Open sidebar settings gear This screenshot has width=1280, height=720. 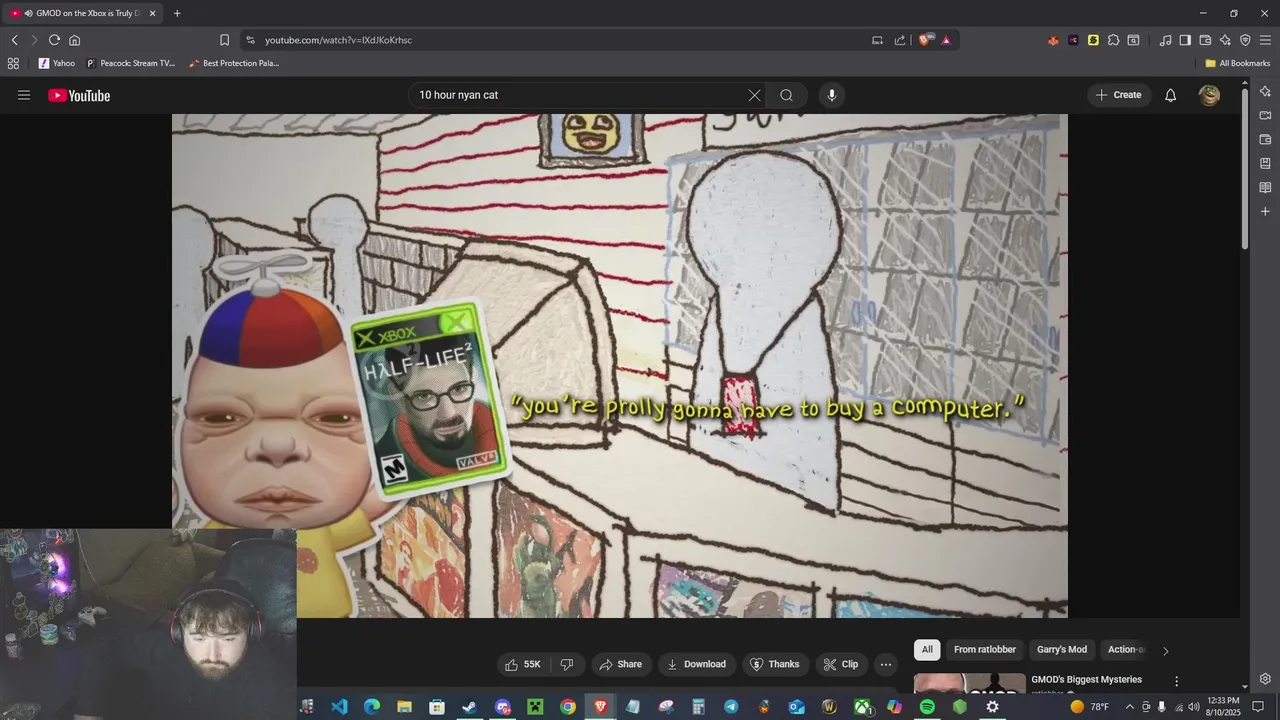click(x=1265, y=679)
